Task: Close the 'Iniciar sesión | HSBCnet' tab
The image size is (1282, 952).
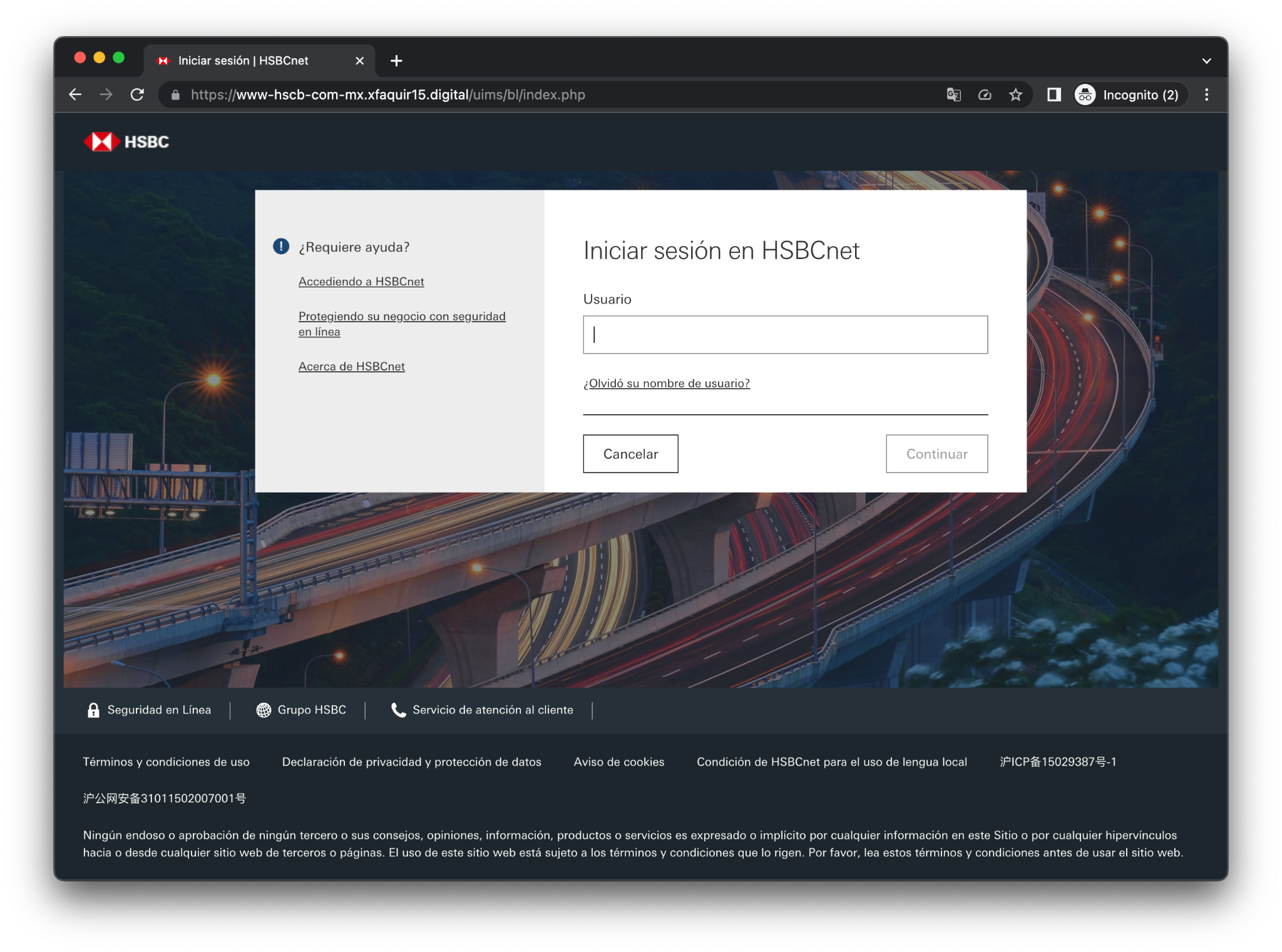Action: 359,61
